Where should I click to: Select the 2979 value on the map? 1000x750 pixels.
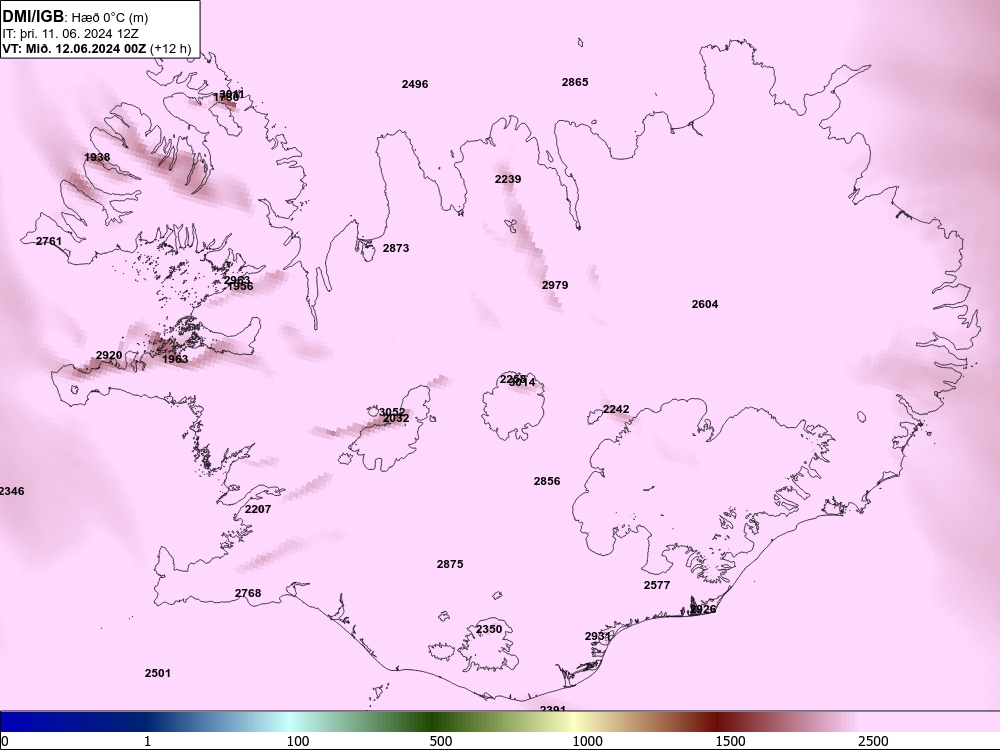pyautogui.click(x=555, y=285)
